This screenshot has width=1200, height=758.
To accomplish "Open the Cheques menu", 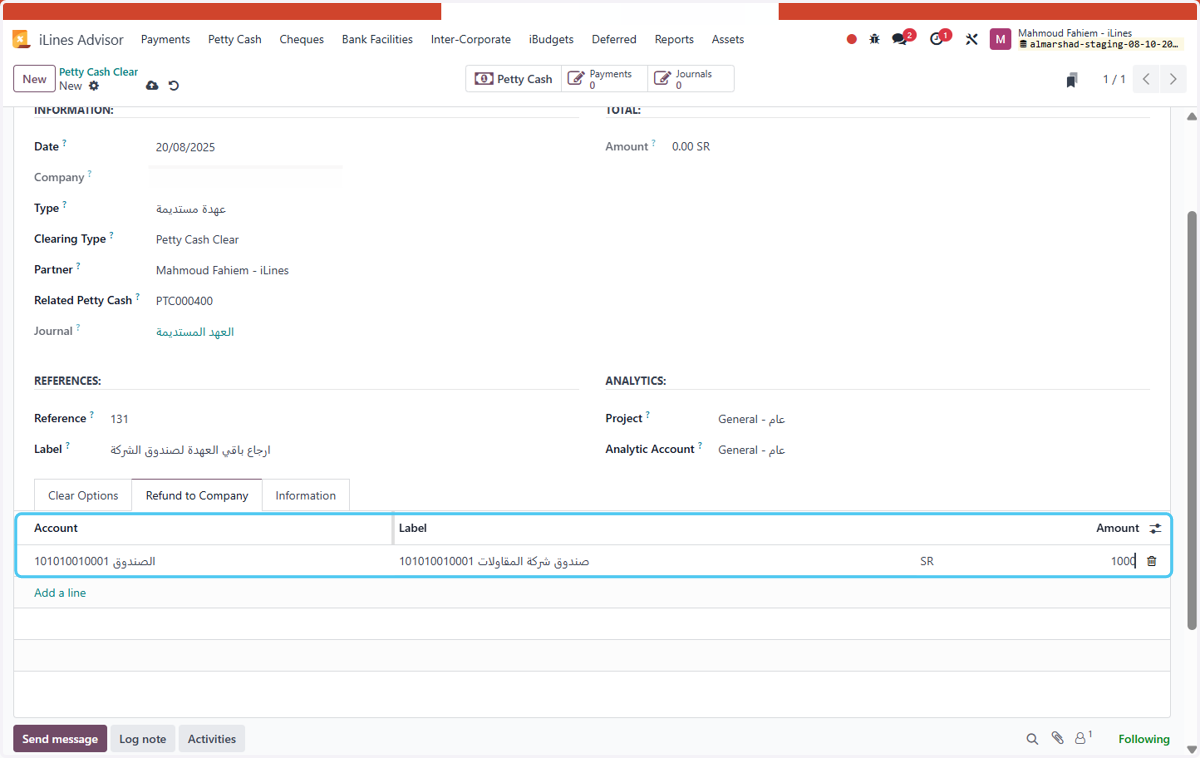I will [302, 39].
